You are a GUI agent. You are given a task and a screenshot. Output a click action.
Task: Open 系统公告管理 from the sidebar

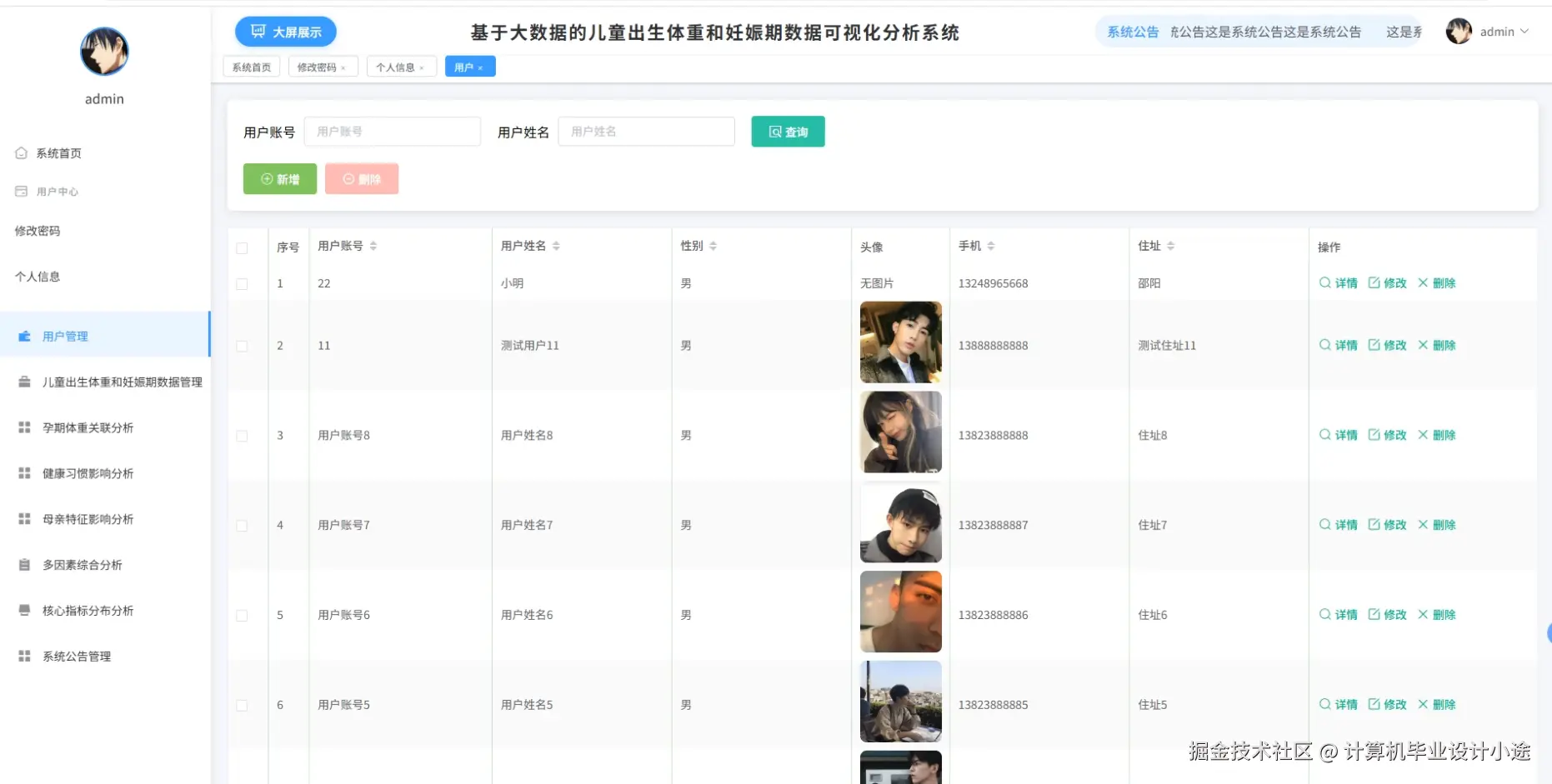[x=77, y=656]
